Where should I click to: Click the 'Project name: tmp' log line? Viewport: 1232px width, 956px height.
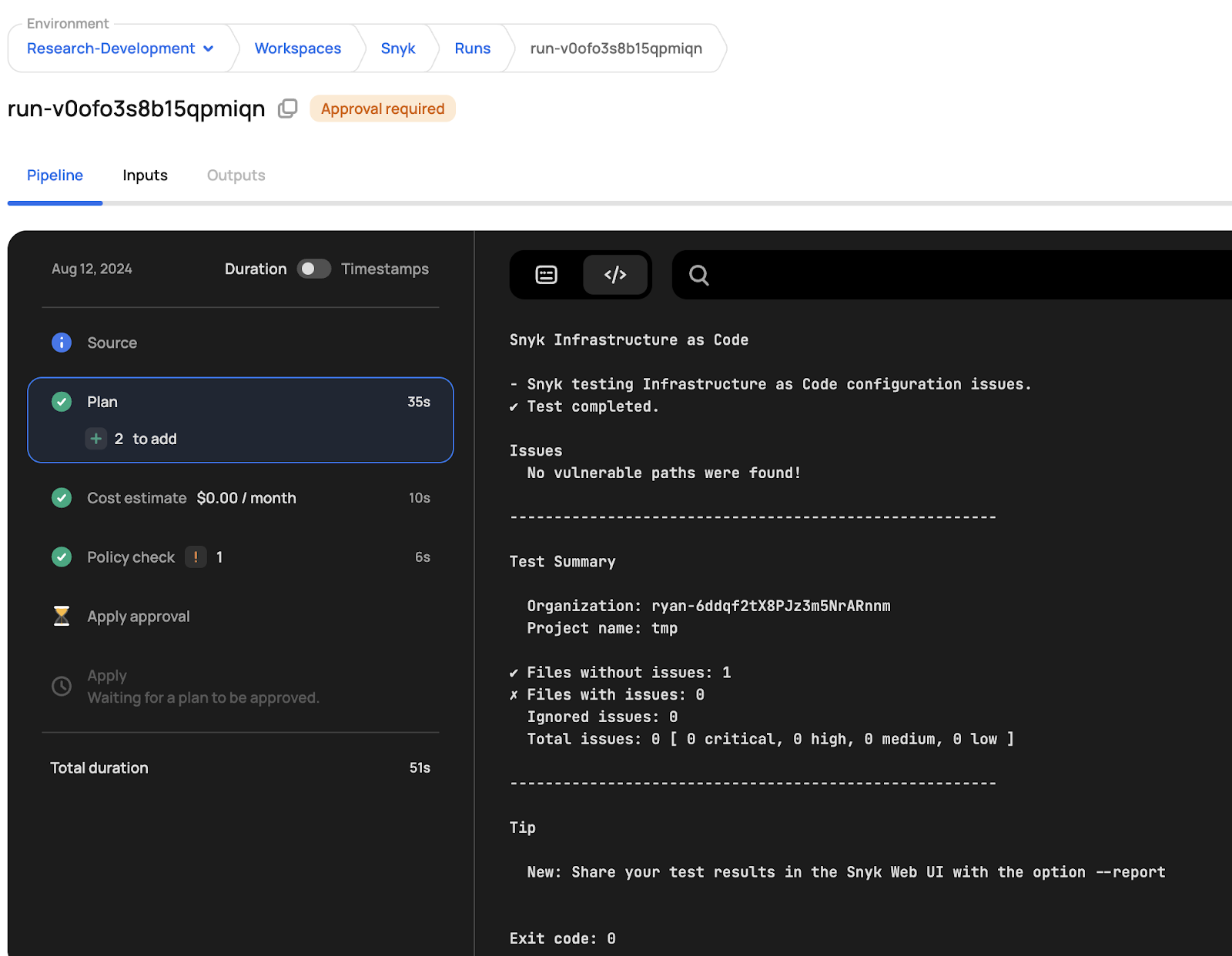tap(602, 628)
